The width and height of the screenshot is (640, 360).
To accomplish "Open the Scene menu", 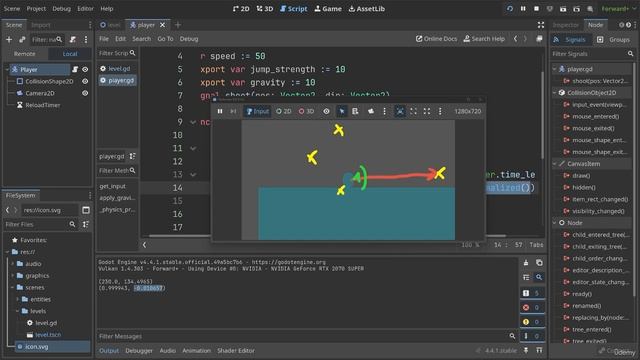I will (12, 9).
